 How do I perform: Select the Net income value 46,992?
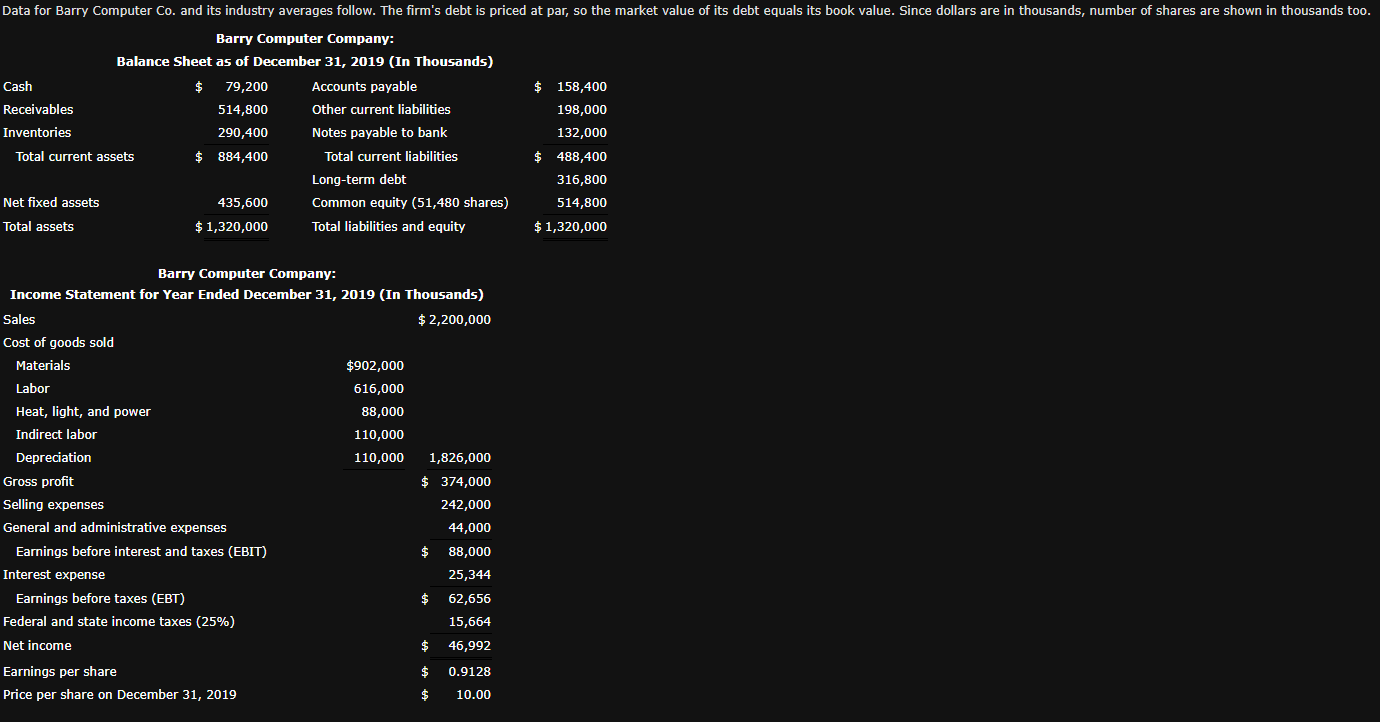[x=470, y=646]
